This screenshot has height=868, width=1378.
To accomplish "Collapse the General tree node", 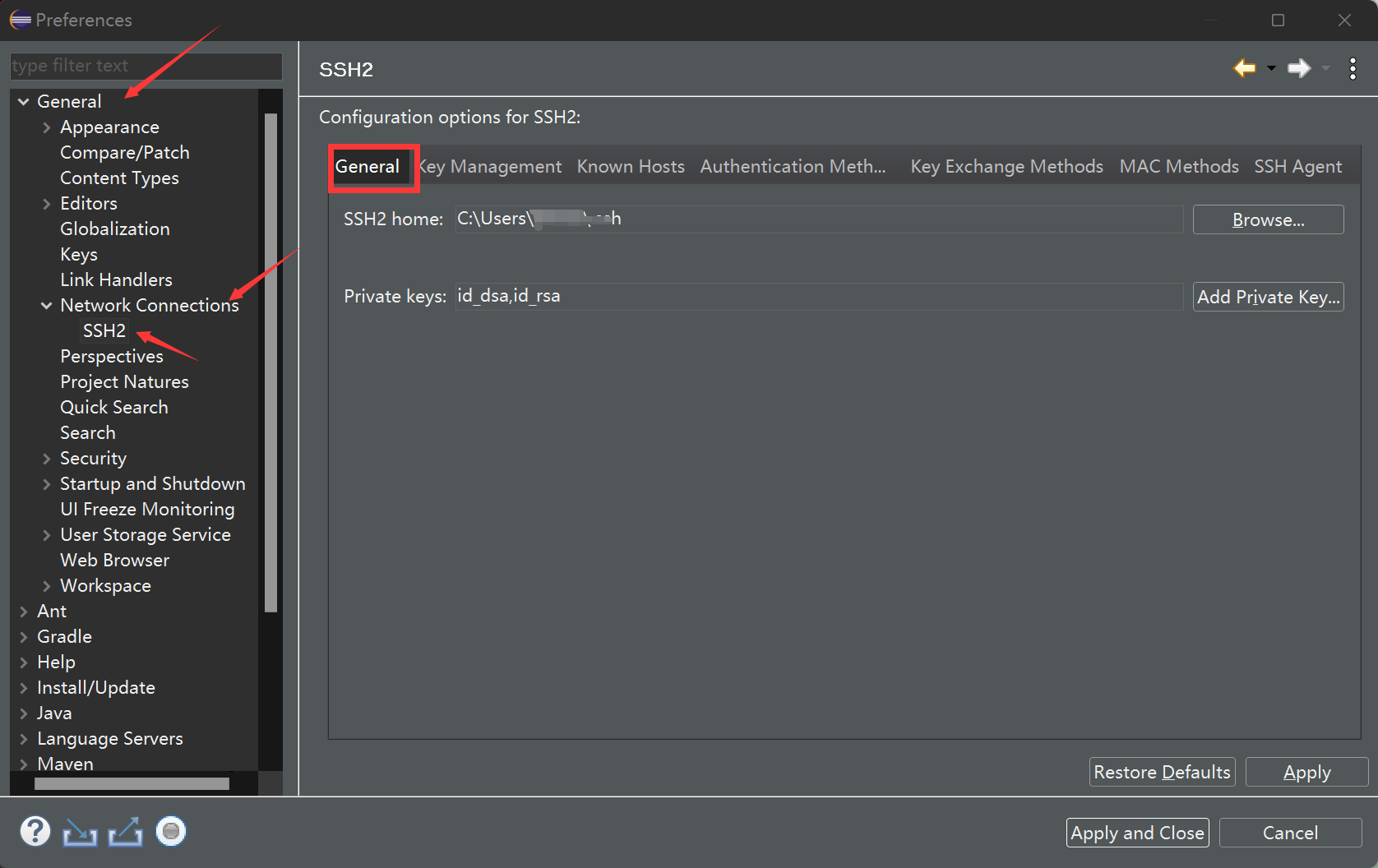I will tap(24, 102).
